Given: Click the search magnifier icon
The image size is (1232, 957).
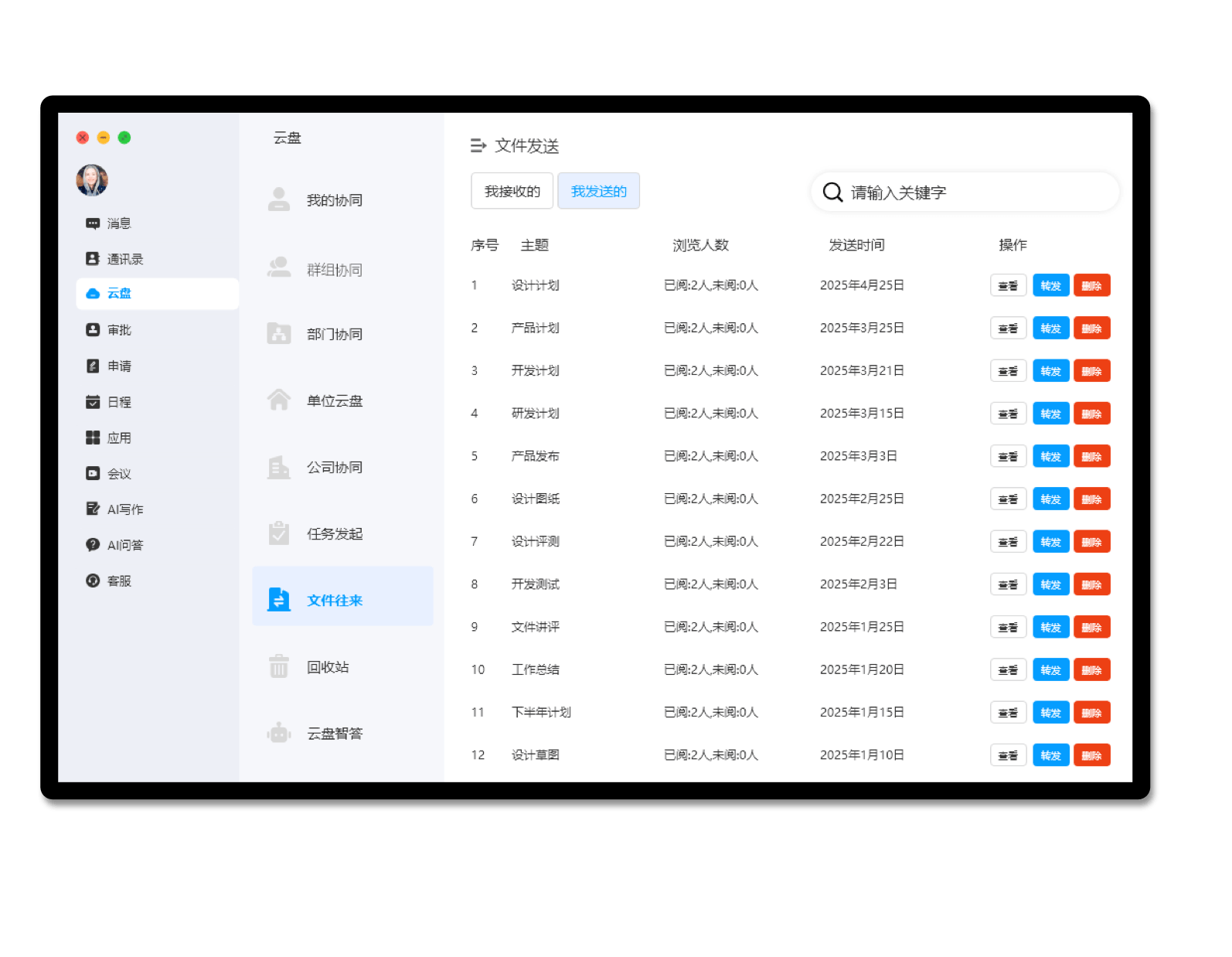Looking at the screenshot, I should (832, 192).
